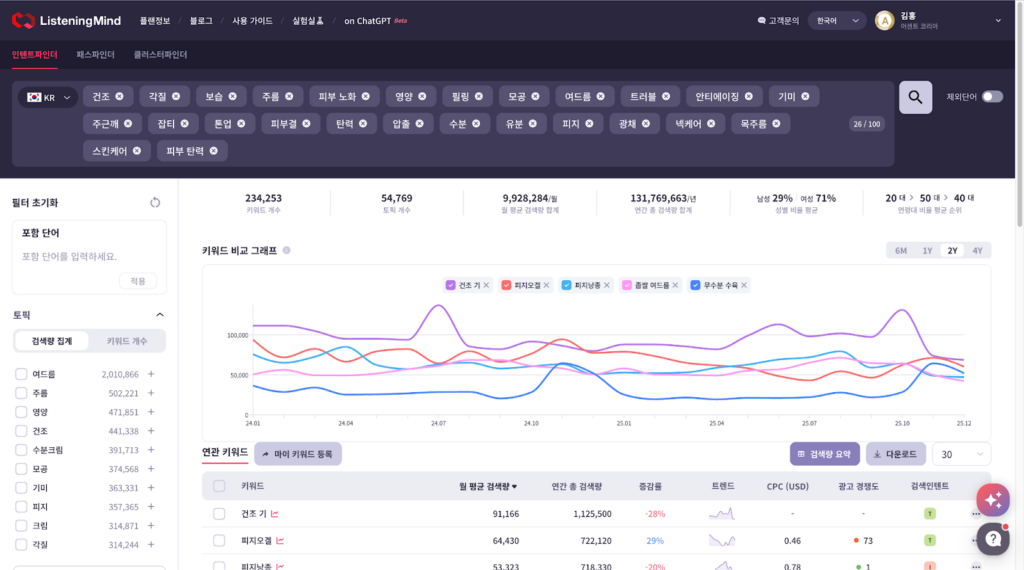Screen dimensions: 1024x570
Task: Select the 1Y graph range tab
Action: tap(927, 251)
